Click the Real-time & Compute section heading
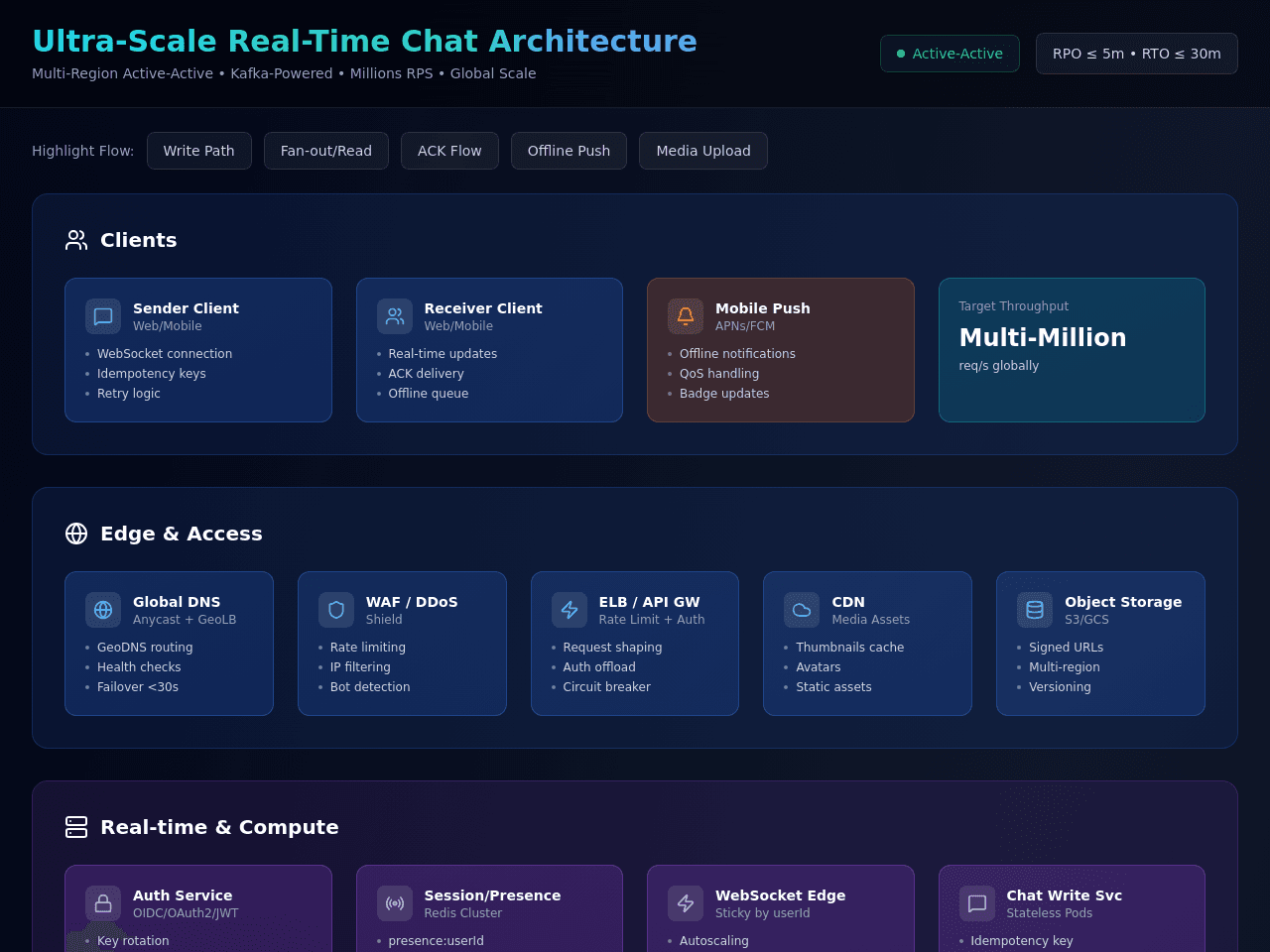This screenshot has width=1270, height=952. click(x=219, y=827)
